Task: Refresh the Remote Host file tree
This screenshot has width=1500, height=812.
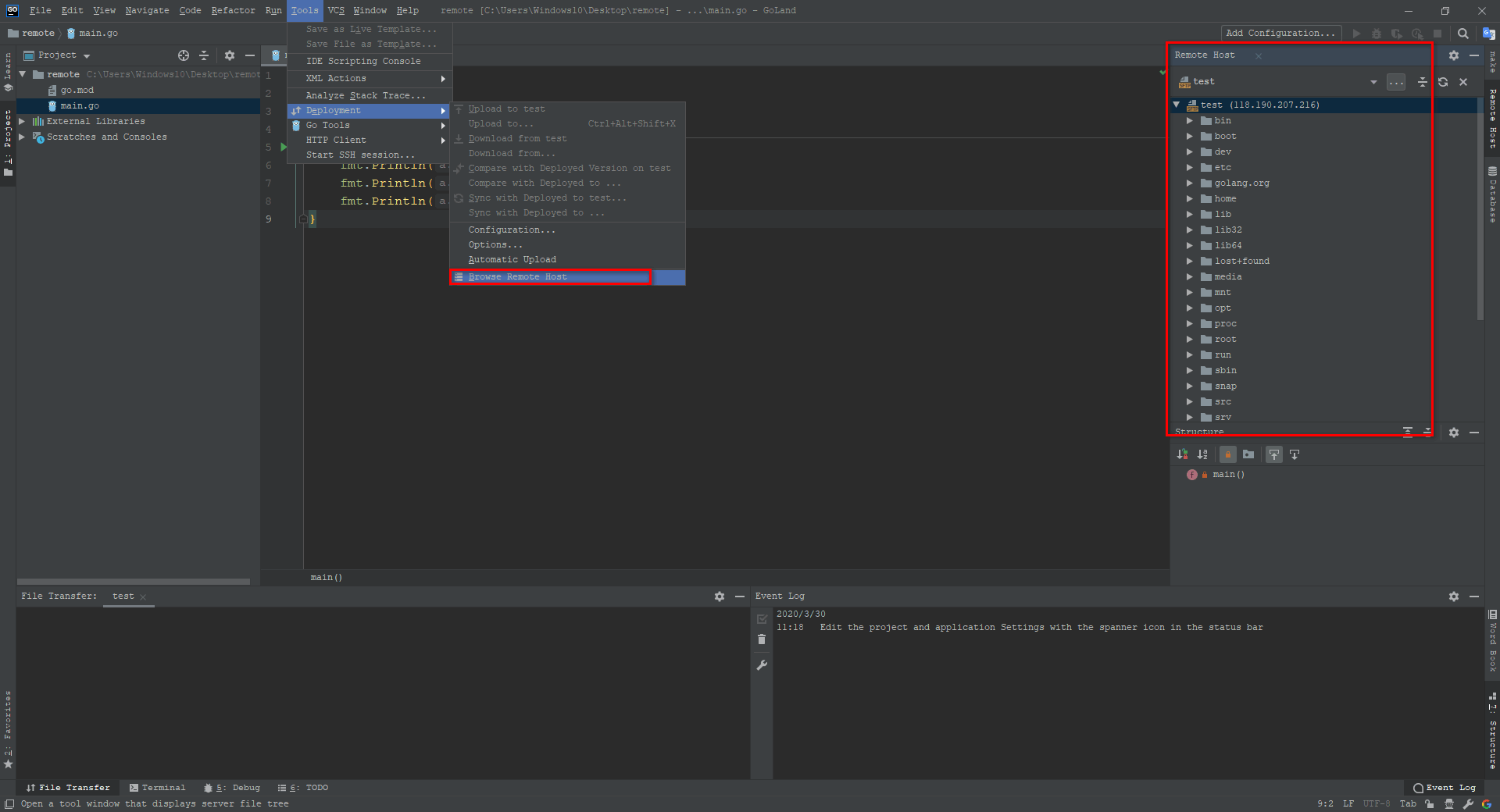Action: (x=1443, y=82)
